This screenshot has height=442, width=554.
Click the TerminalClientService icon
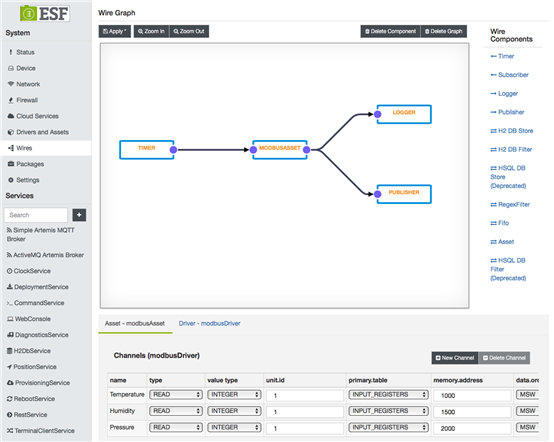[x=10, y=431]
